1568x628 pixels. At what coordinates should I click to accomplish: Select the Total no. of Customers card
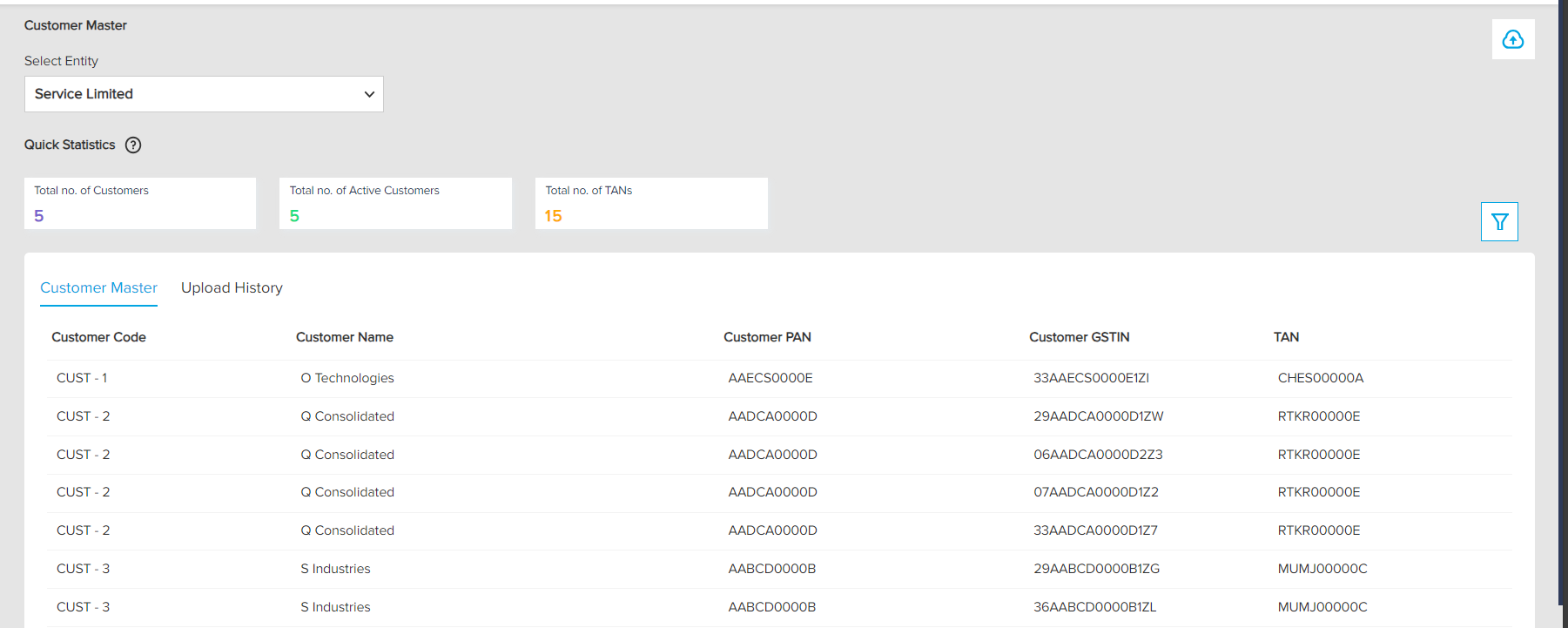140,204
